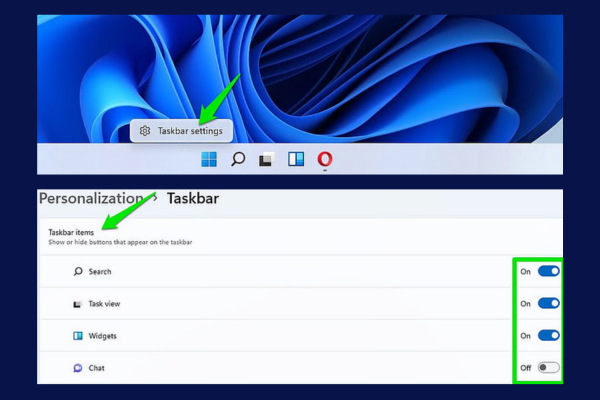This screenshot has width=600, height=400.
Task: Open Taskbar settings context menu entry
Action: click(181, 131)
